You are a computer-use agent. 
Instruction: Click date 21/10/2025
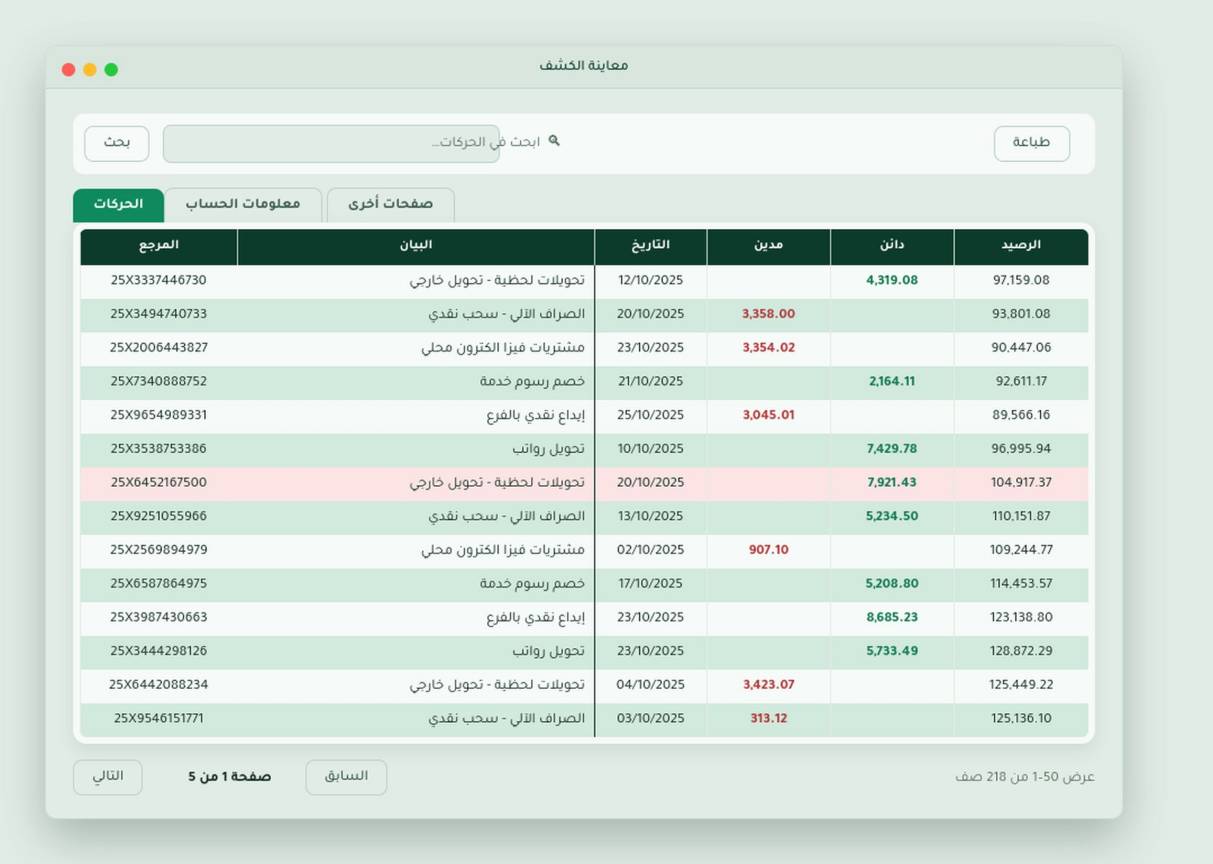[650, 382]
